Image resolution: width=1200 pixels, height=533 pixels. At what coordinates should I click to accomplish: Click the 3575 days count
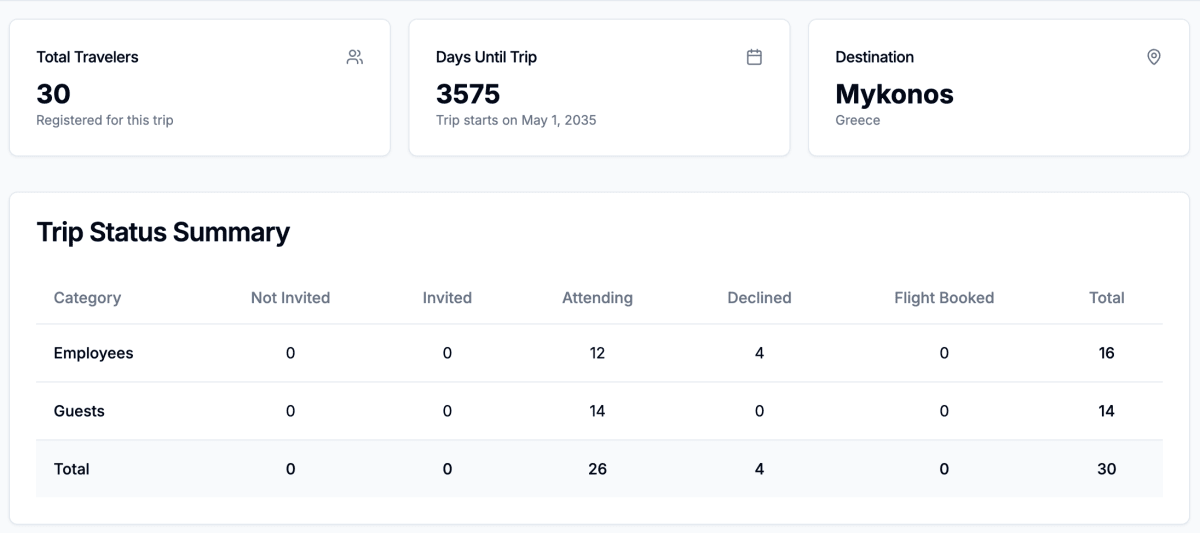point(468,94)
